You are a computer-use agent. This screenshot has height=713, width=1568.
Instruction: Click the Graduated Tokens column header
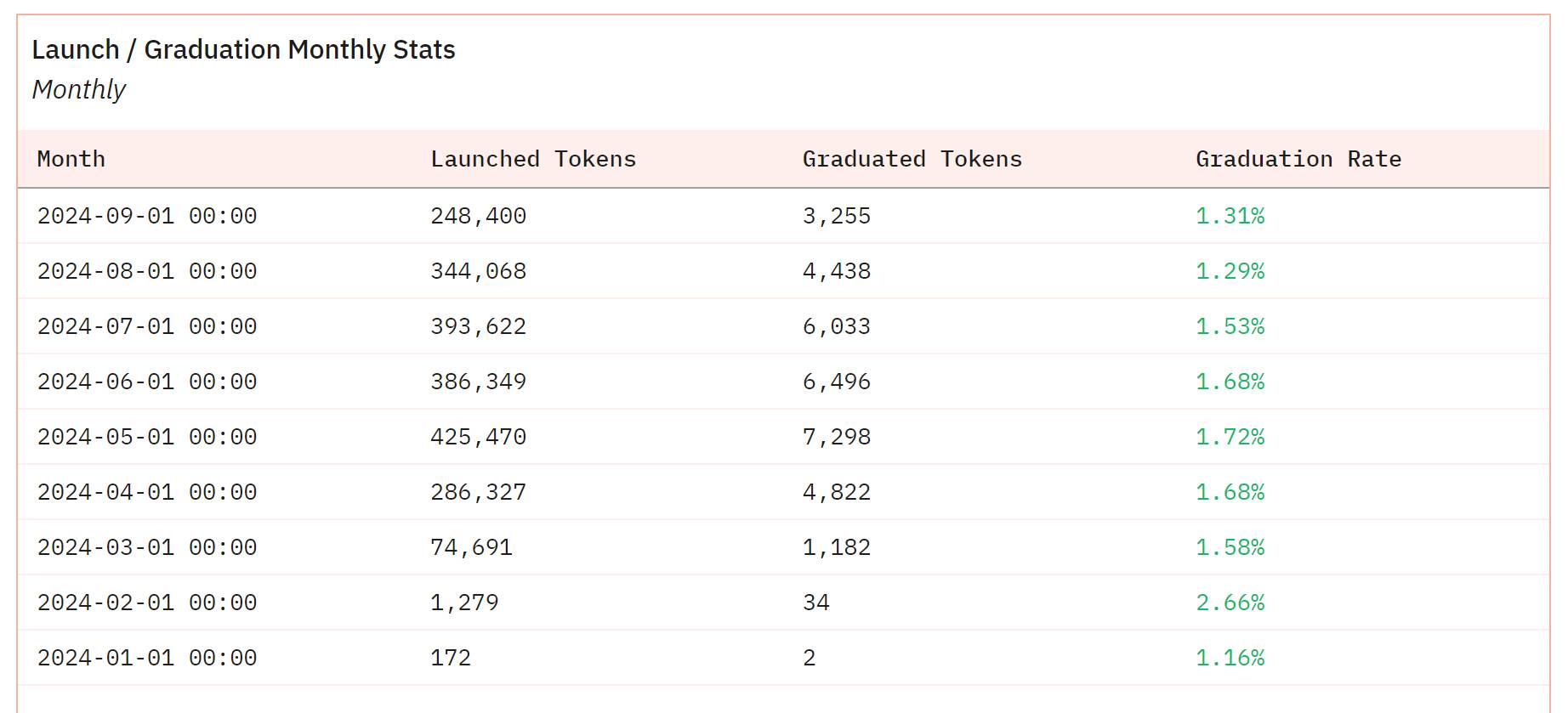point(912,159)
